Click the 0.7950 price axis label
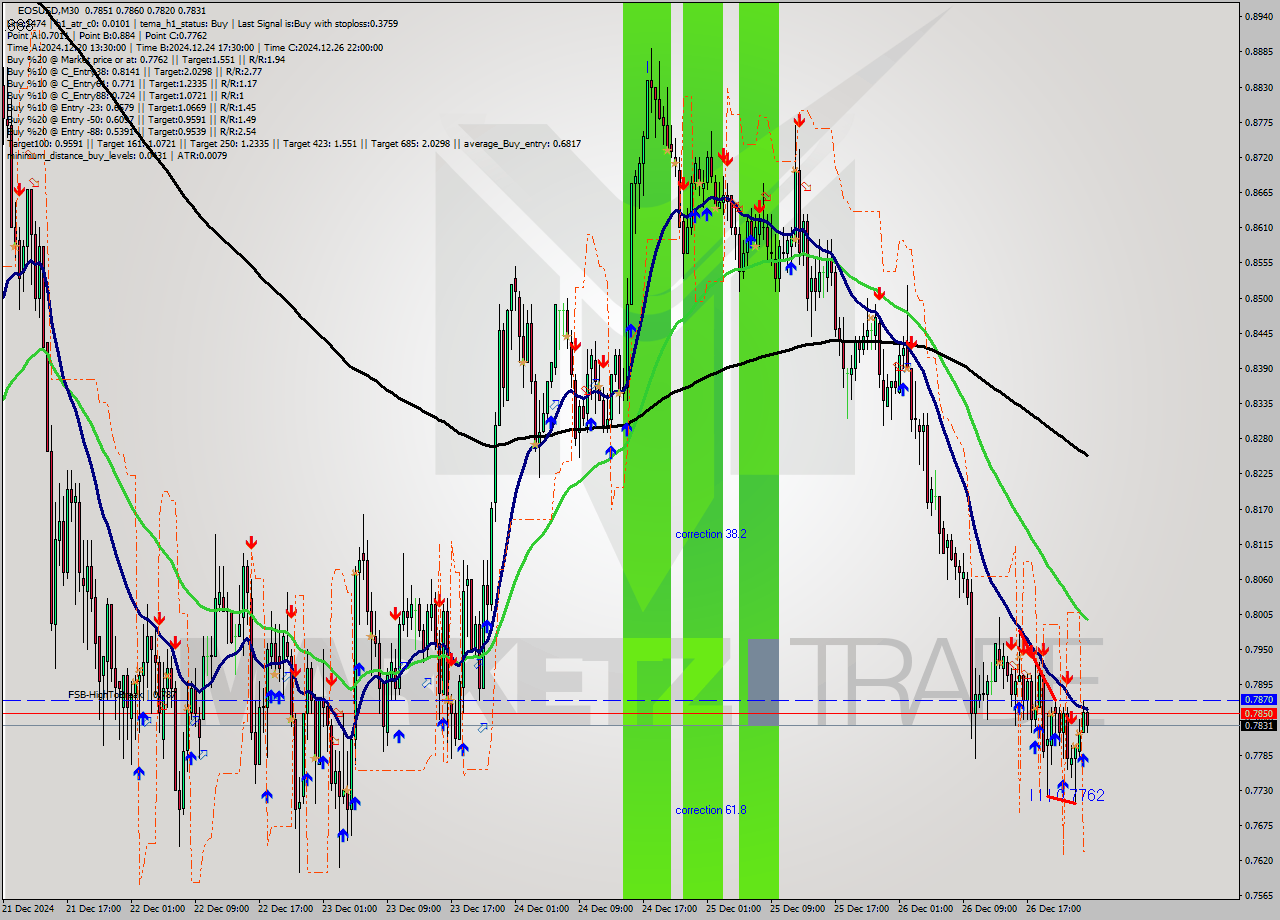This screenshot has width=1280, height=920. [1258, 649]
